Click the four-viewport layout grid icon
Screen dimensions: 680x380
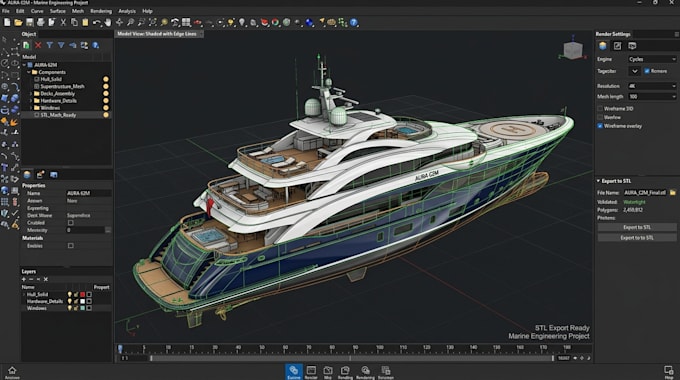click(x=186, y=23)
